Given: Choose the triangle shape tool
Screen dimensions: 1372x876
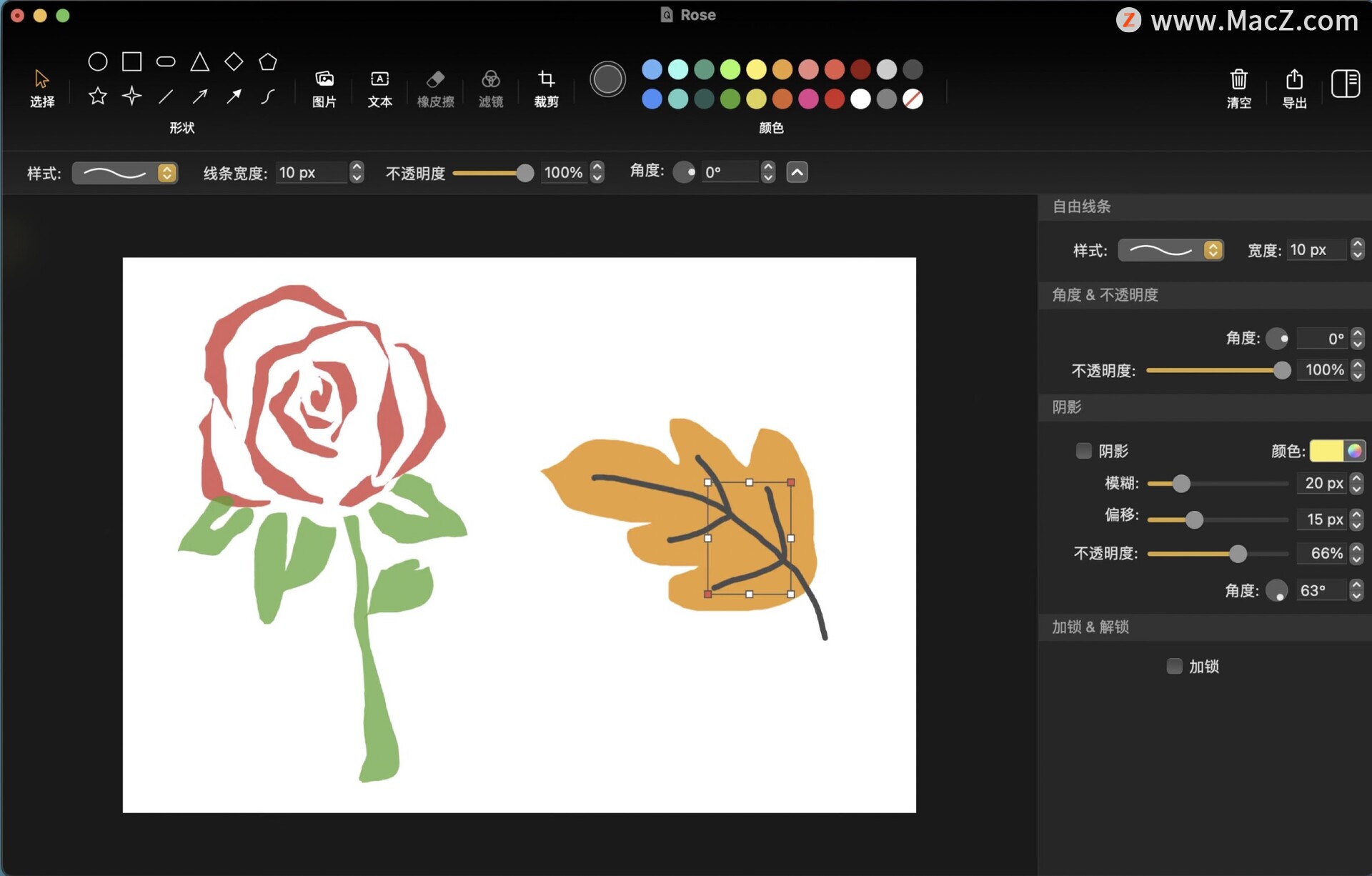Looking at the screenshot, I should click(200, 62).
